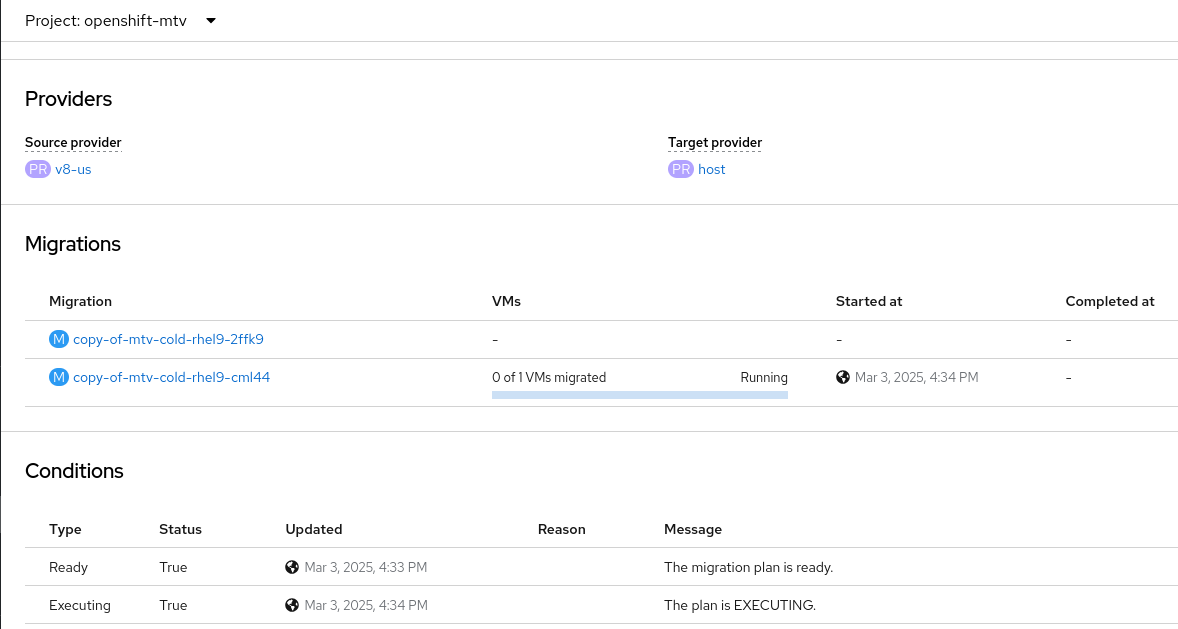Open migration copy-of-mtv-cold-rhel9-cml44
The height and width of the screenshot is (629, 1178).
pos(171,377)
